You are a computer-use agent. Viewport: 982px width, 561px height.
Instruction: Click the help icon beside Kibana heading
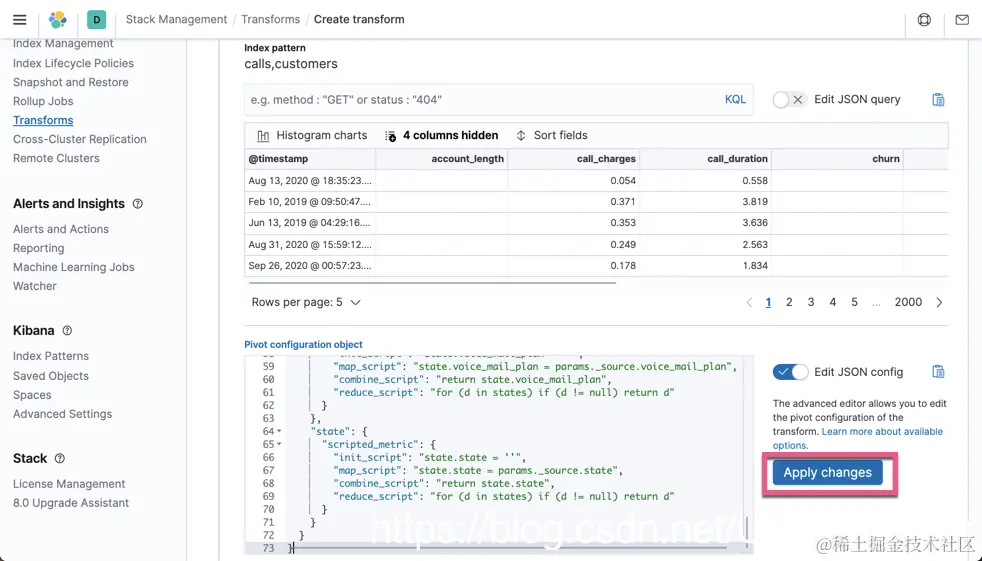(67, 331)
